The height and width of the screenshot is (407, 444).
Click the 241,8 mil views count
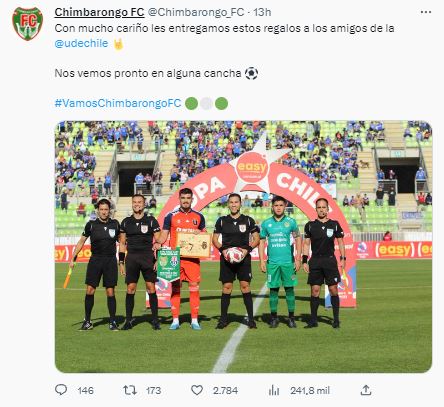310,390
